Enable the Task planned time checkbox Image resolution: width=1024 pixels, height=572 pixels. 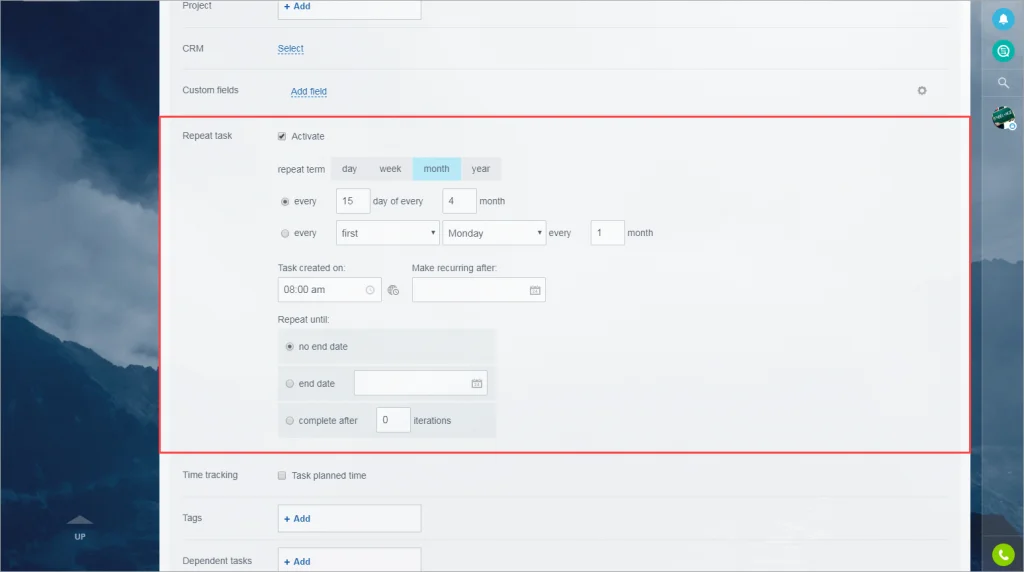[282, 476]
